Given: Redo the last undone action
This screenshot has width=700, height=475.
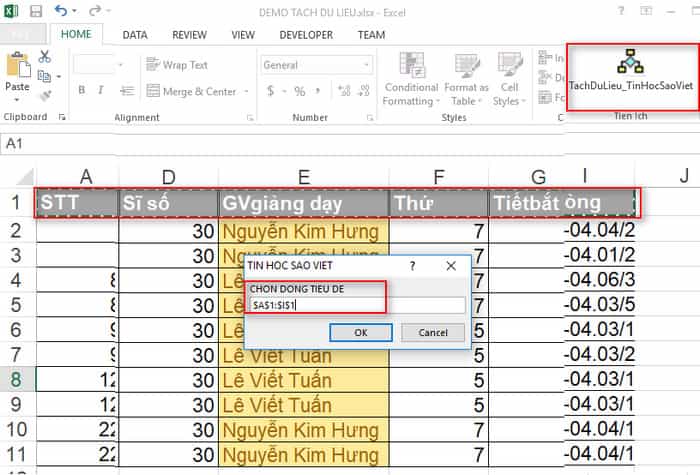Looking at the screenshot, I should pyautogui.click(x=95, y=10).
